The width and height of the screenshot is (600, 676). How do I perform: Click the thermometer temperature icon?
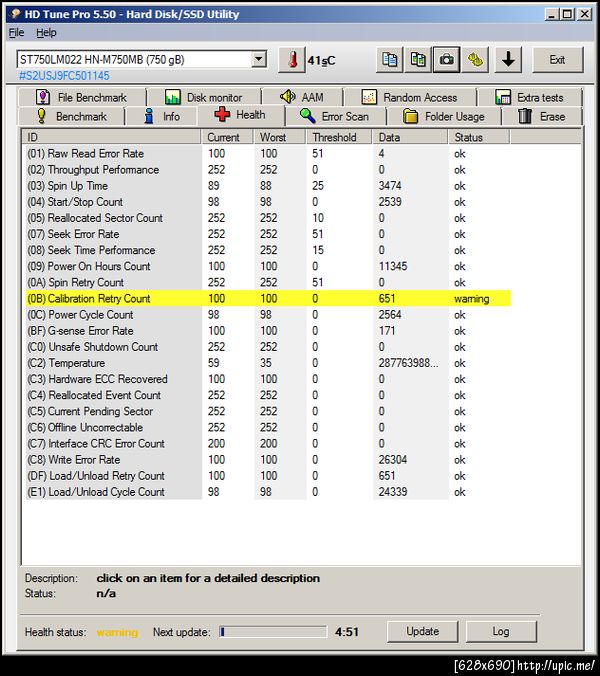coord(292,60)
